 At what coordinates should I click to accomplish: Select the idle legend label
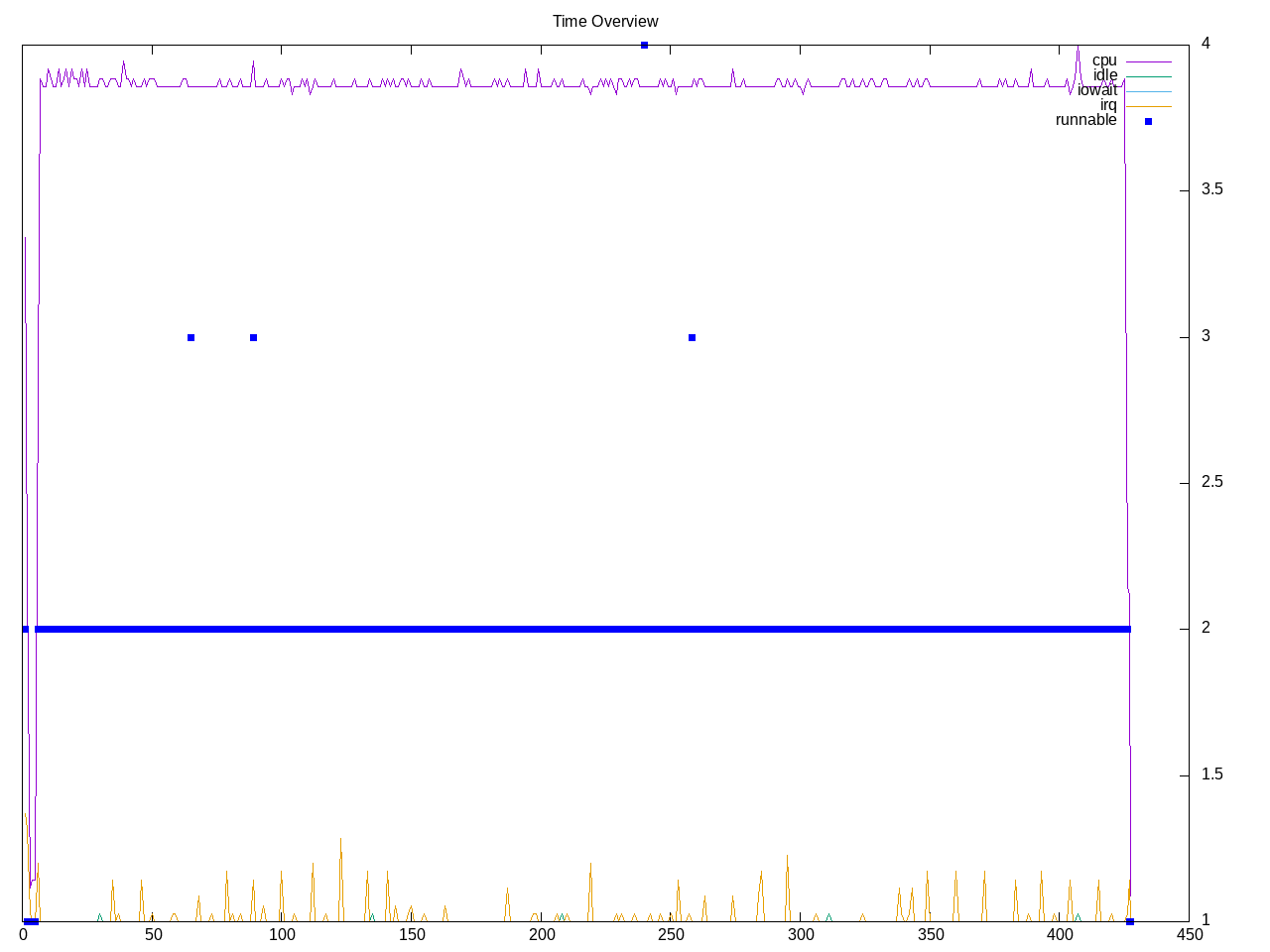(x=1105, y=75)
